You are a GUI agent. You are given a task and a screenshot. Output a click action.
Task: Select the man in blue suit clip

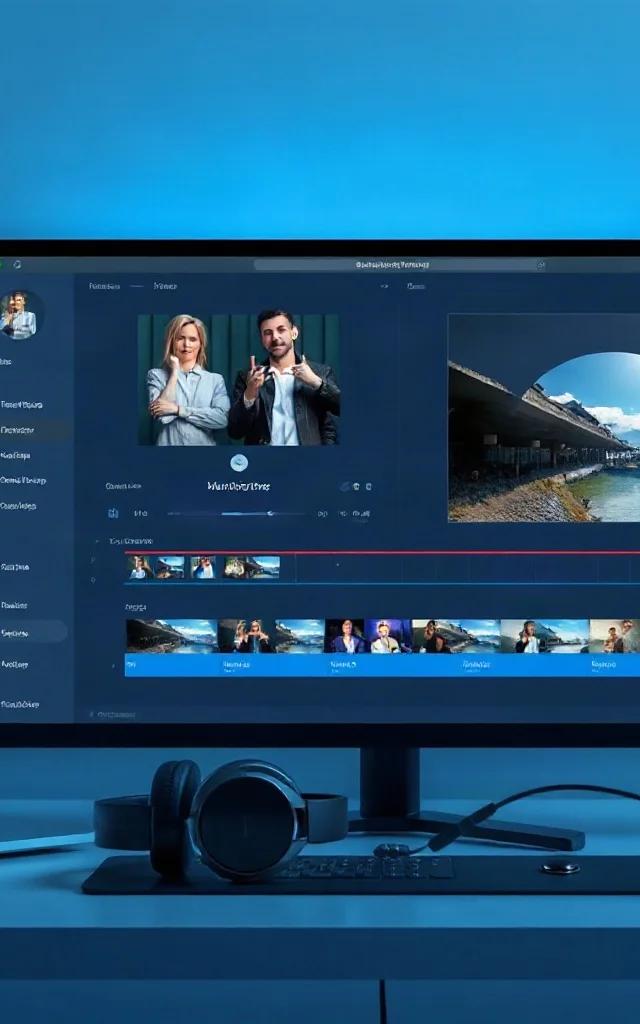tap(344, 636)
